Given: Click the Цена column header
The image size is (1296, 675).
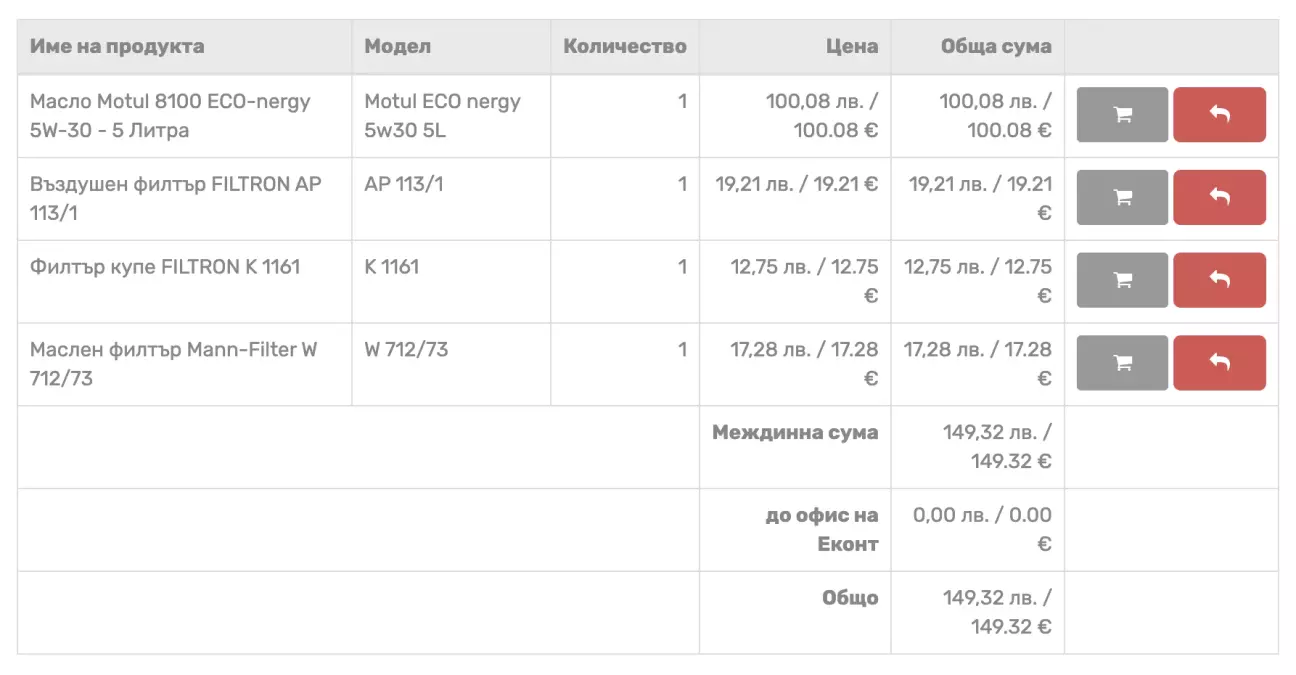Looking at the screenshot, I should tap(852, 46).
